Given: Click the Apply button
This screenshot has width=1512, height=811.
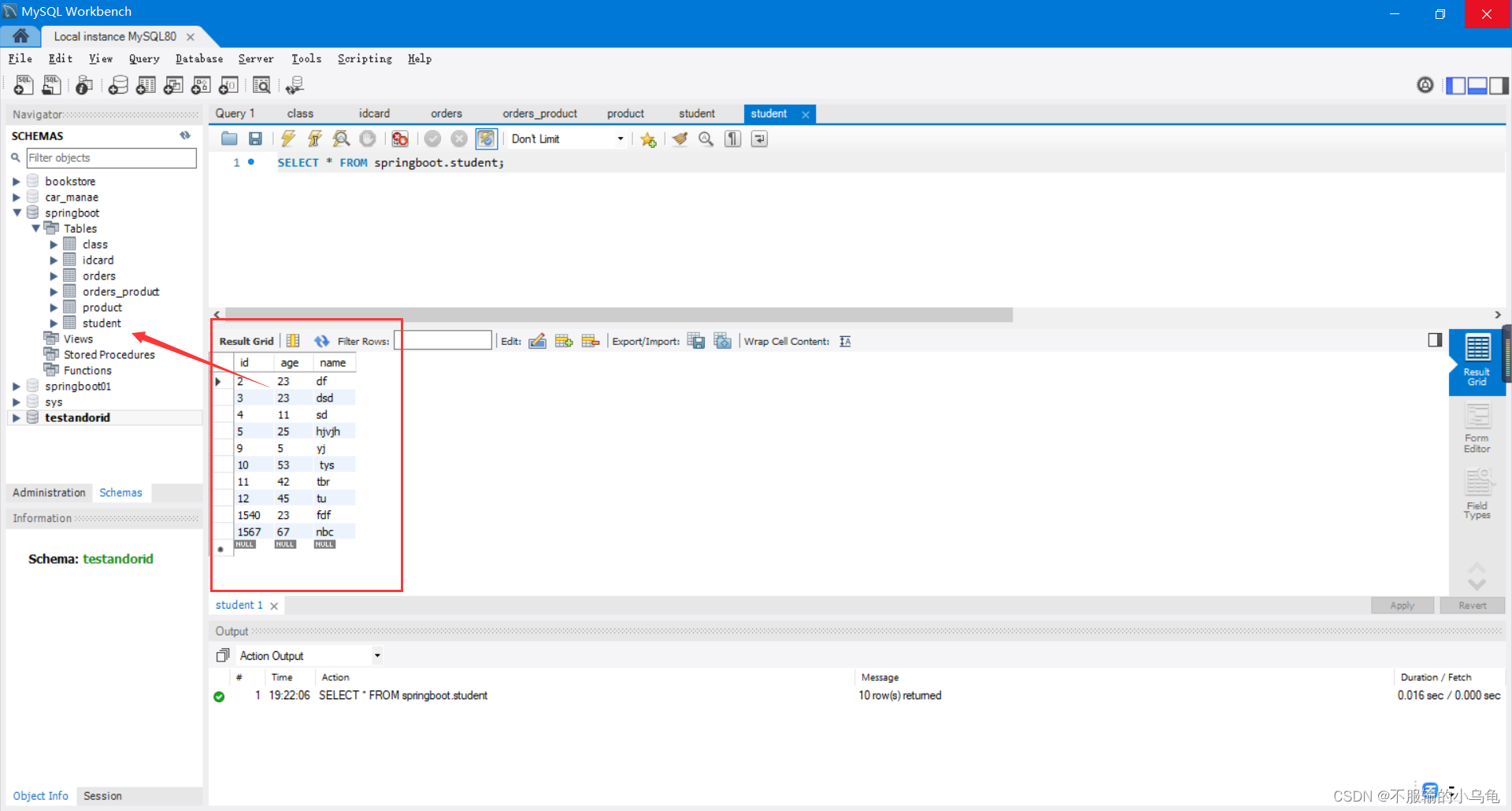Looking at the screenshot, I should click(1402, 605).
